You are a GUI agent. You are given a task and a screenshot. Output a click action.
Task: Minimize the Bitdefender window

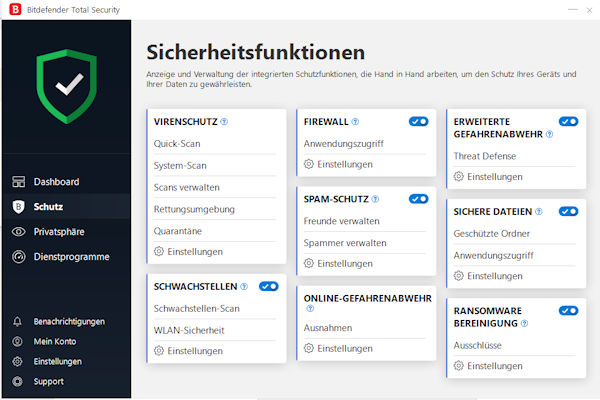[x=572, y=9]
